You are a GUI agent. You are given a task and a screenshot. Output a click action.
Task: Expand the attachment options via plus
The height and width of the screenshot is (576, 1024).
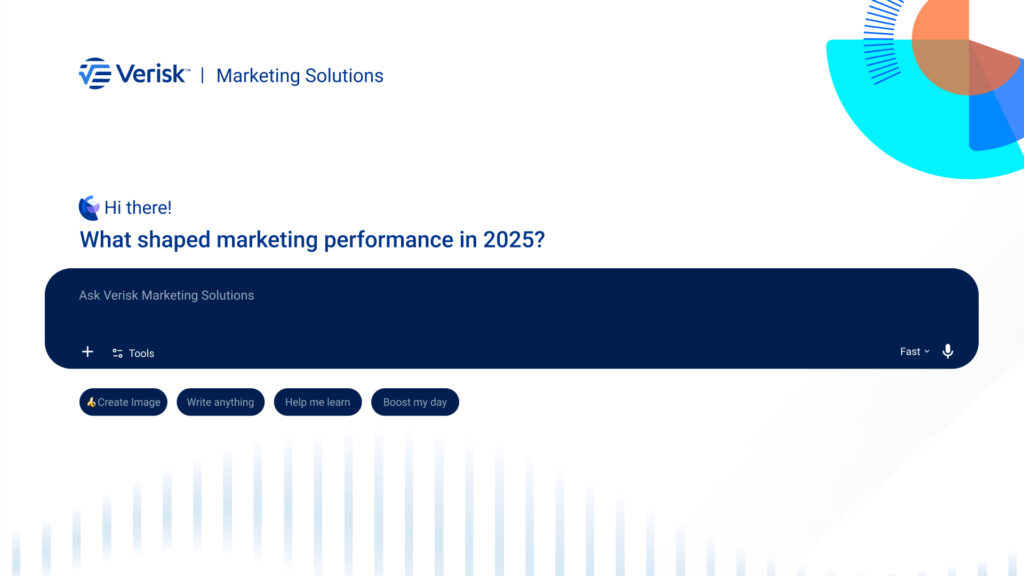click(x=87, y=352)
